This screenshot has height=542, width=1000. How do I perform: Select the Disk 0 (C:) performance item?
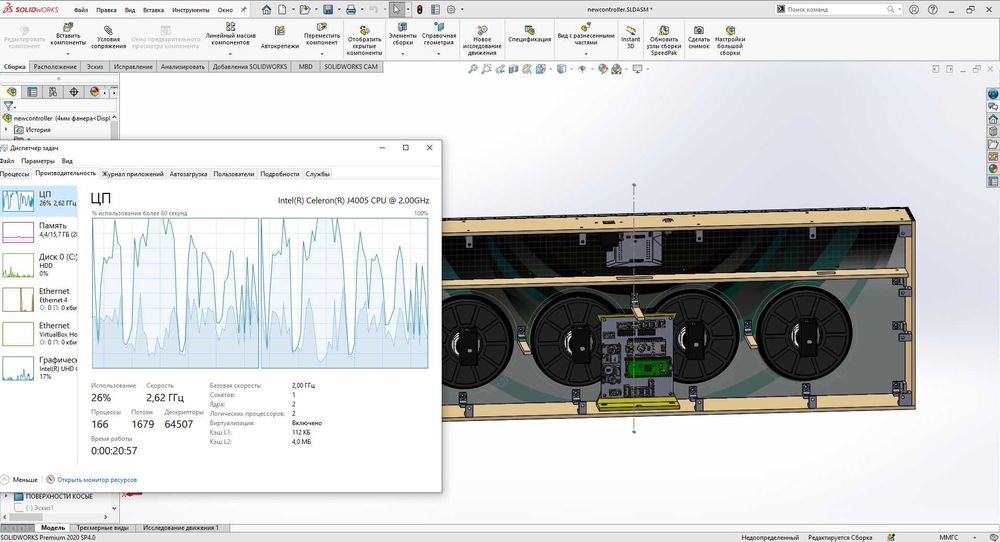[x=38, y=264]
